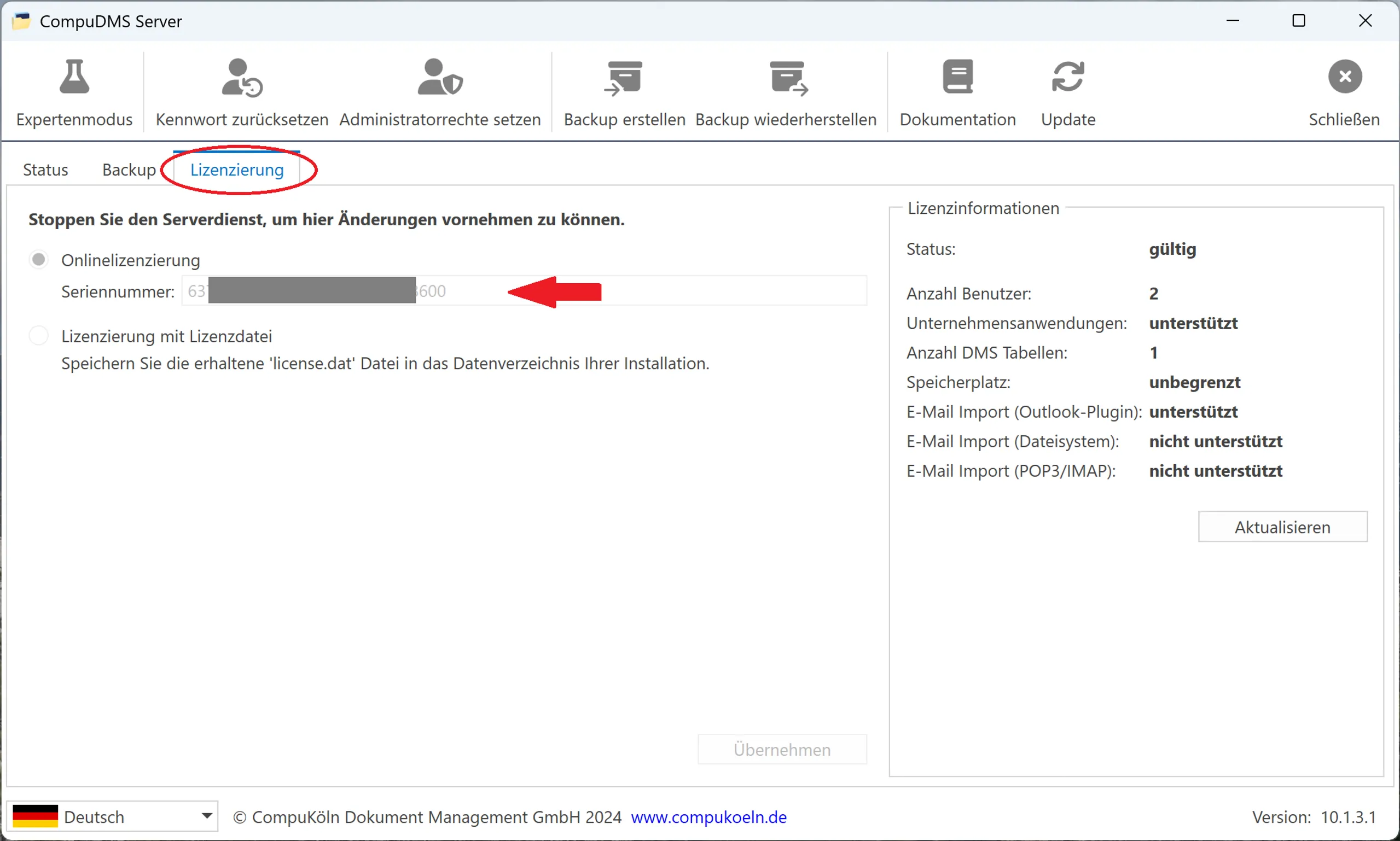Image resolution: width=1400 pixels, height=841 pixels.
Task: Open the Deutsch language dropdown
Action: tap(112, 816)
